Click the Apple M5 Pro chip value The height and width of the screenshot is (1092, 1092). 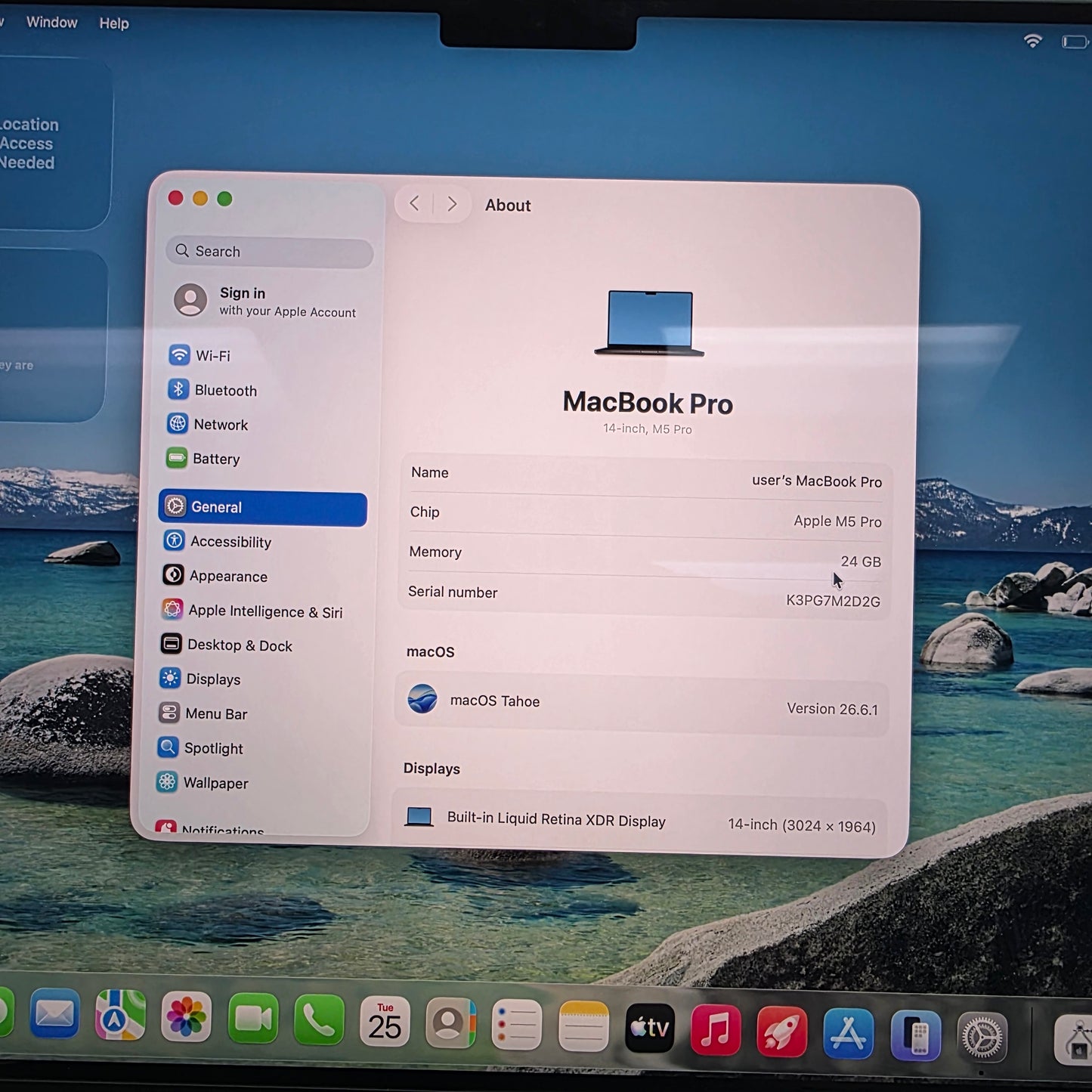(837, 521)
